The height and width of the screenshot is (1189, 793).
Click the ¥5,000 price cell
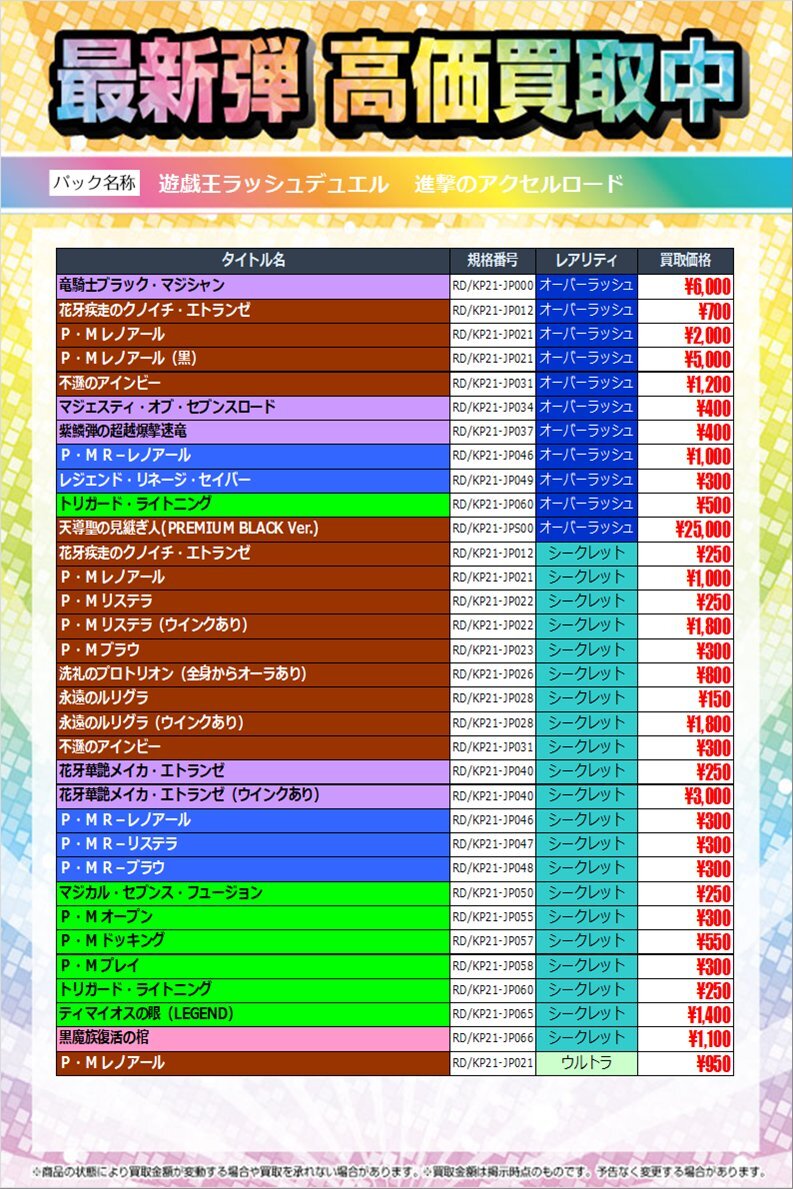click(x=685, y=359)
